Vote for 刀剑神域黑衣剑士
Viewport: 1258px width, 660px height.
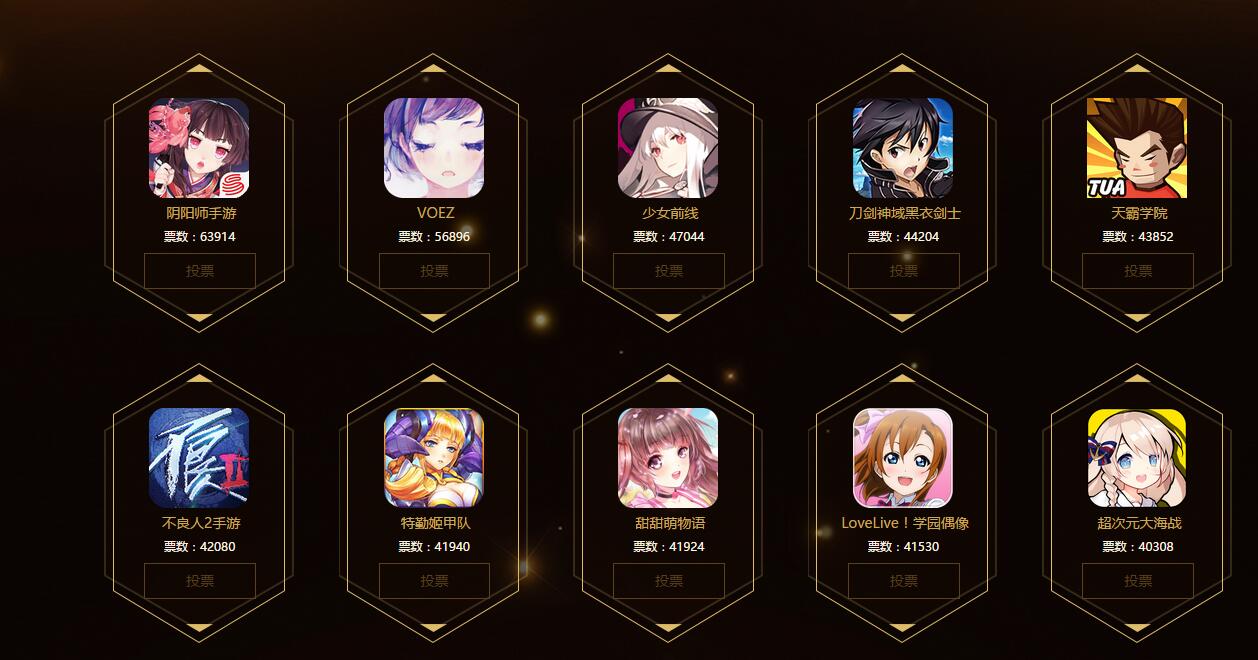point(904,271)
